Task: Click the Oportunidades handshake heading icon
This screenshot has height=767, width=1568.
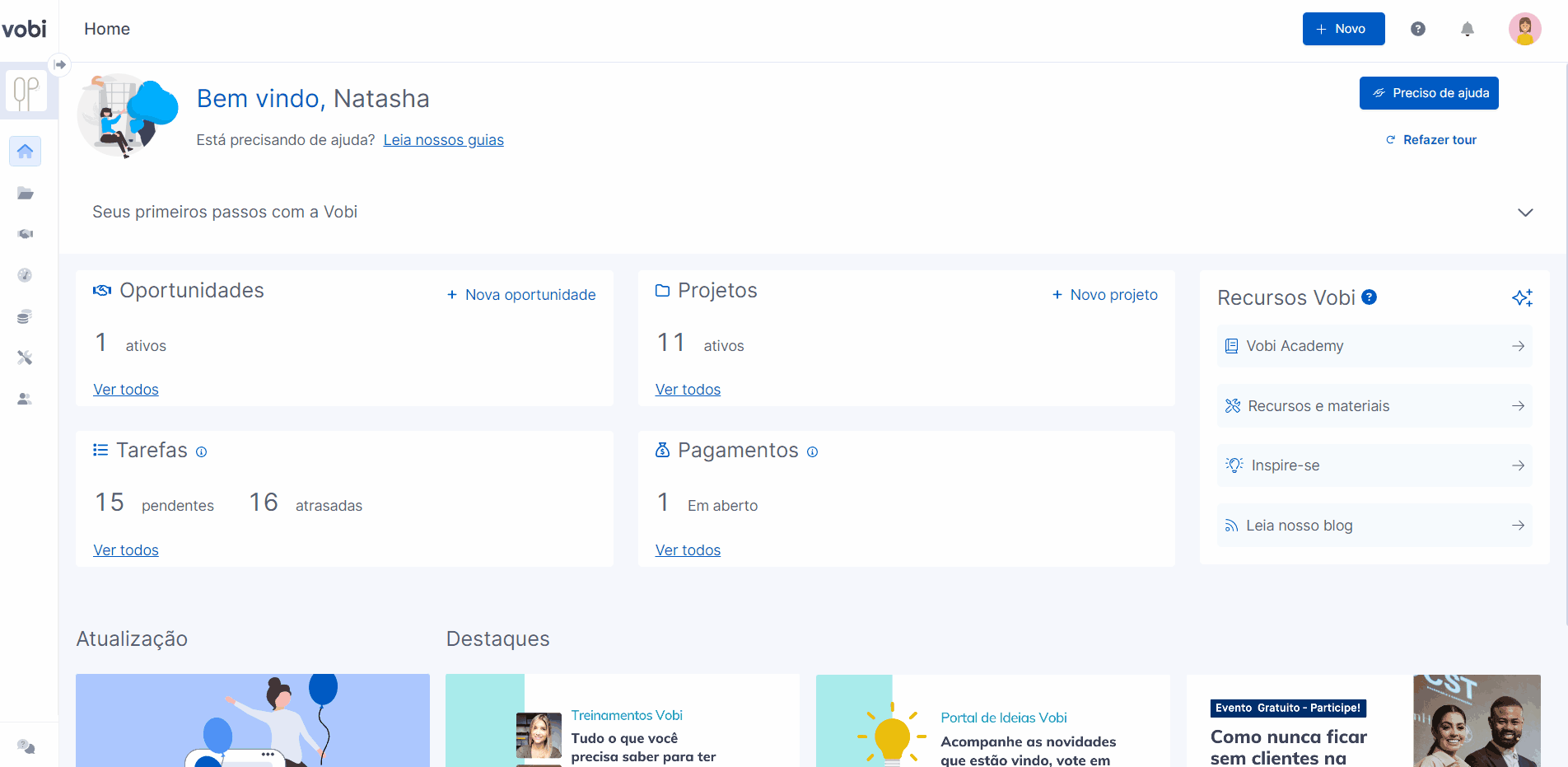Action: tap(102, 291)
